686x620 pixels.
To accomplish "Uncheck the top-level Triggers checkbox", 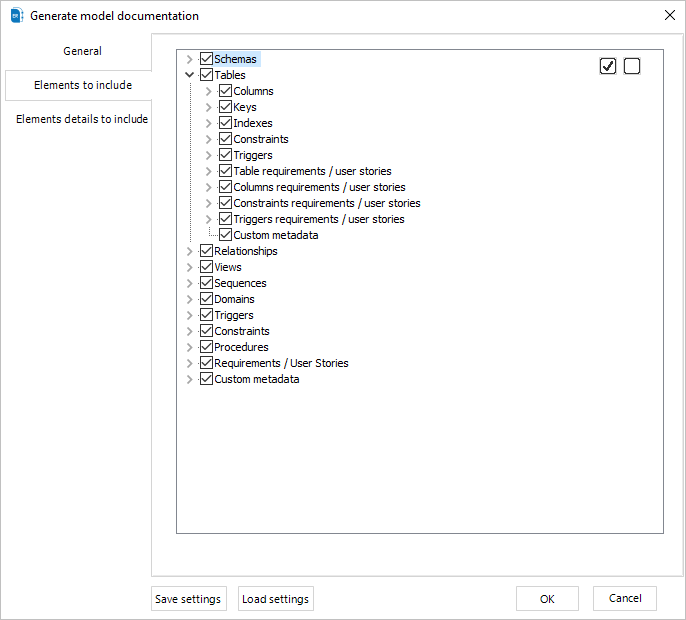I will point(206,315).
